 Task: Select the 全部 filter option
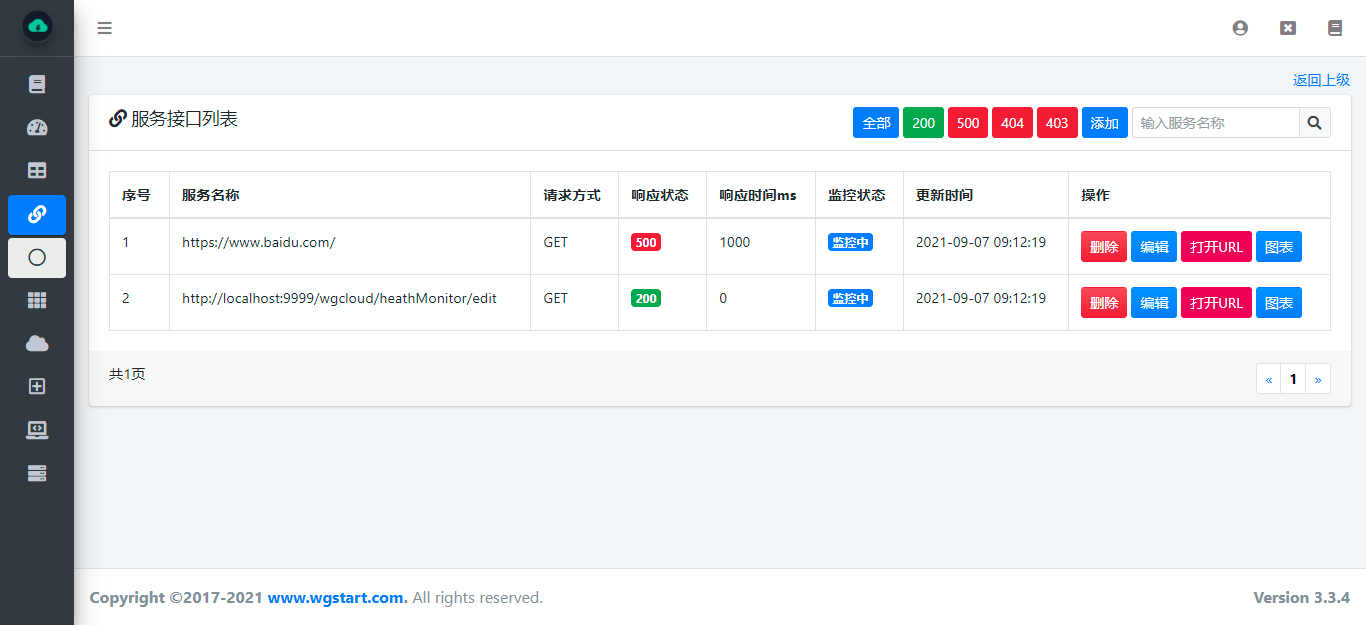pos(875,122)
